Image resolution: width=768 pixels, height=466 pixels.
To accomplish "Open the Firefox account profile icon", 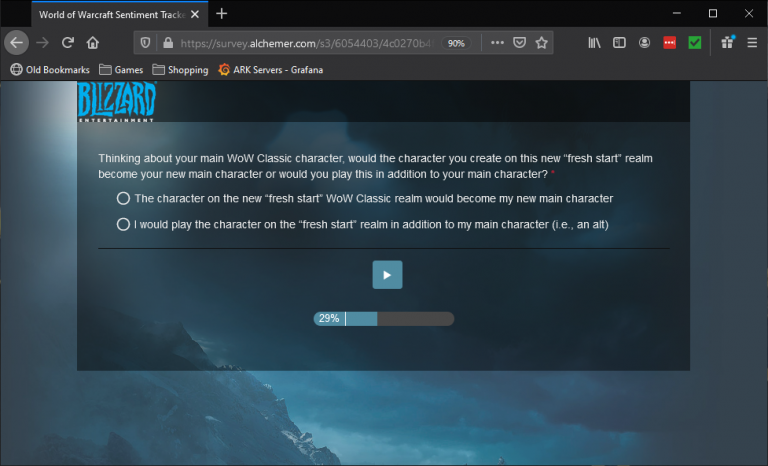I will click(645, 43).
